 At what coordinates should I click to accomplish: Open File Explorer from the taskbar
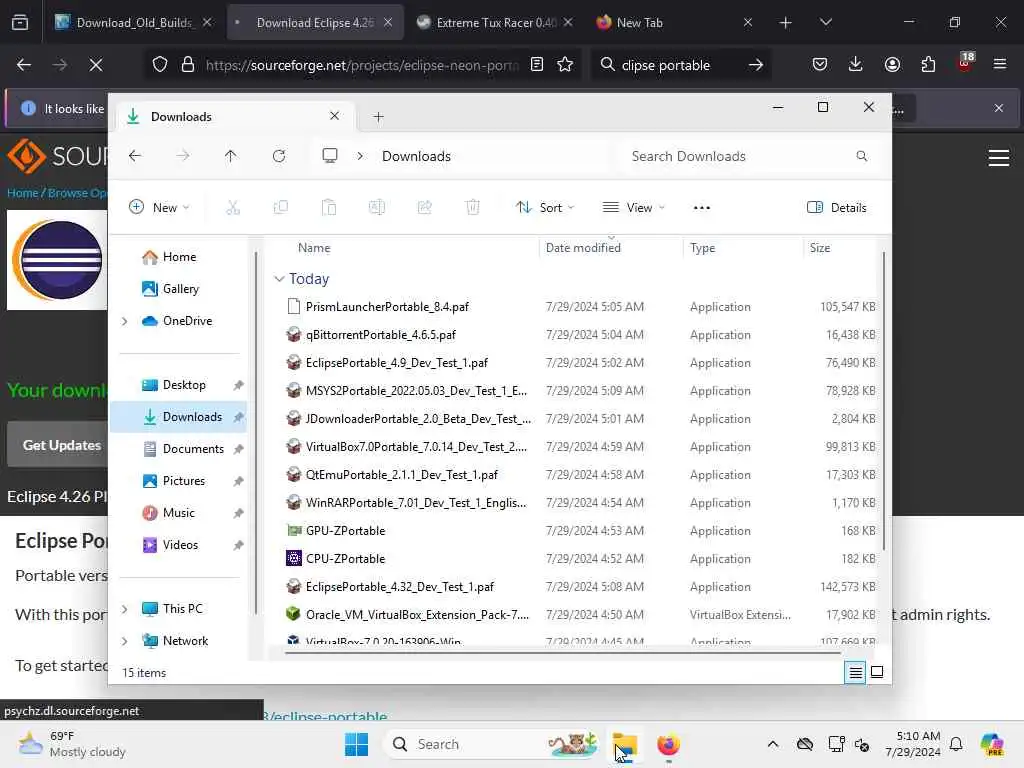[x=625, y=745]
